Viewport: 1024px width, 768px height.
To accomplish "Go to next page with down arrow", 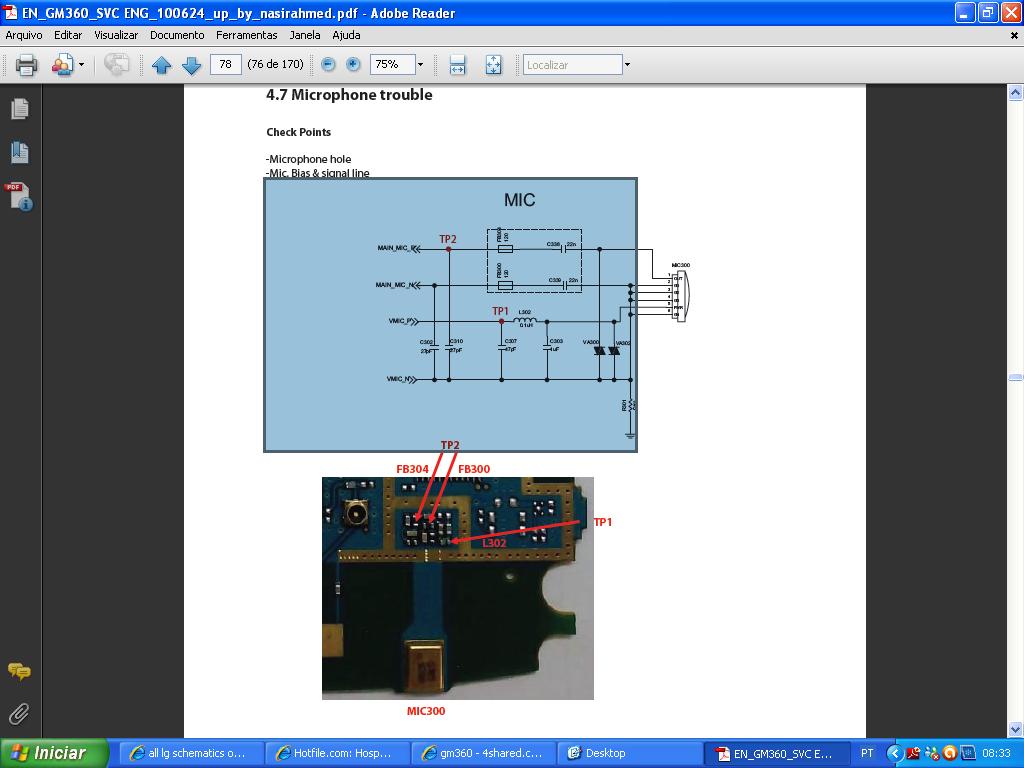I will pos(191,65).
